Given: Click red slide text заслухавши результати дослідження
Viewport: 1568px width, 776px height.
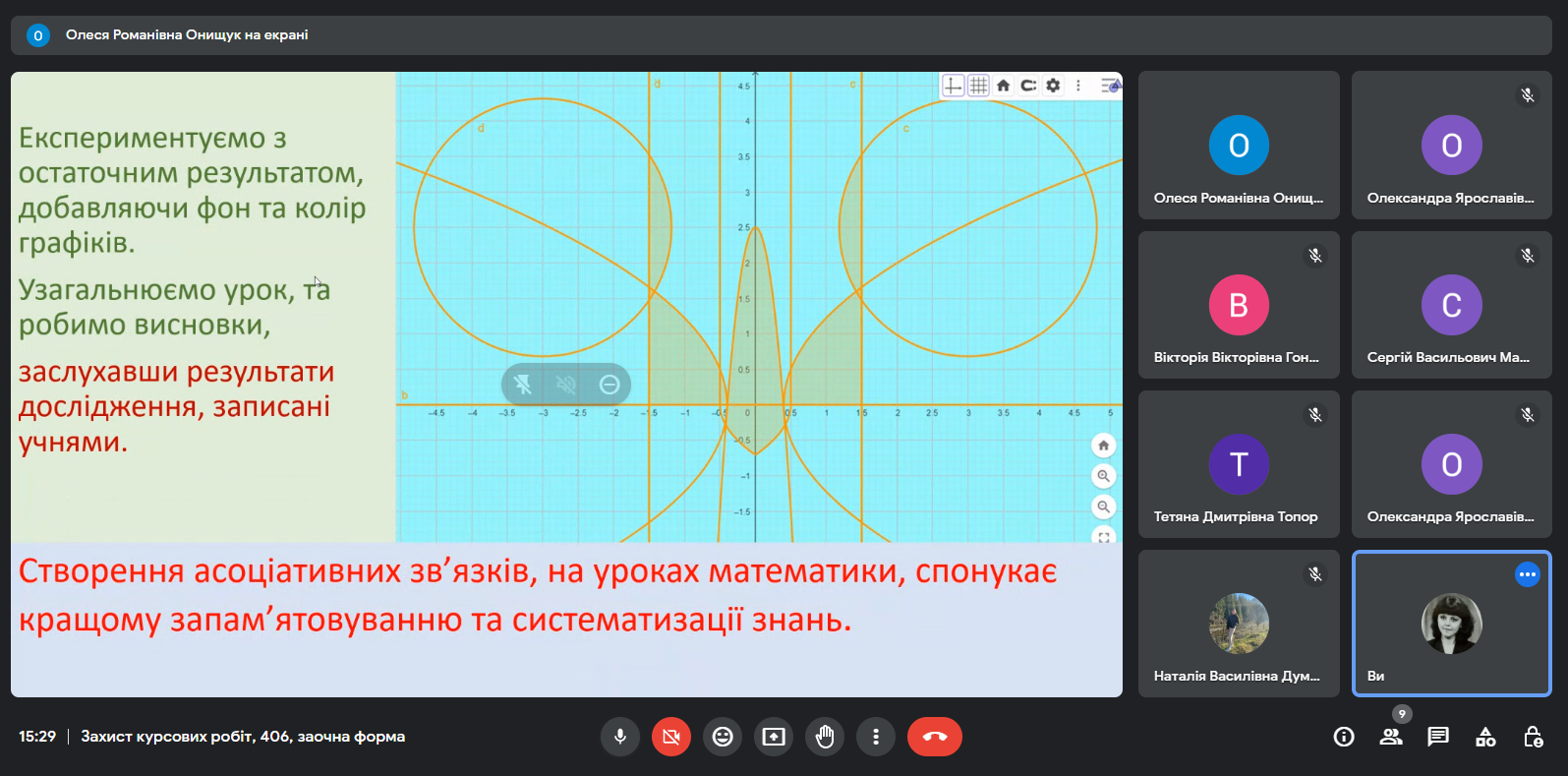Looking at the screenshot, I should [x=177, y=406].
